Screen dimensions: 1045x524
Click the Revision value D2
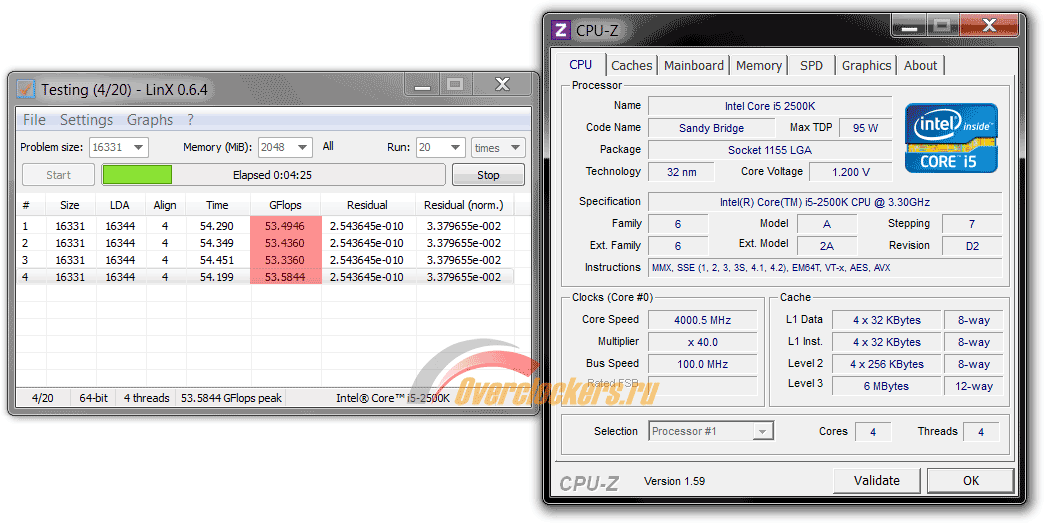click(972, 246)
